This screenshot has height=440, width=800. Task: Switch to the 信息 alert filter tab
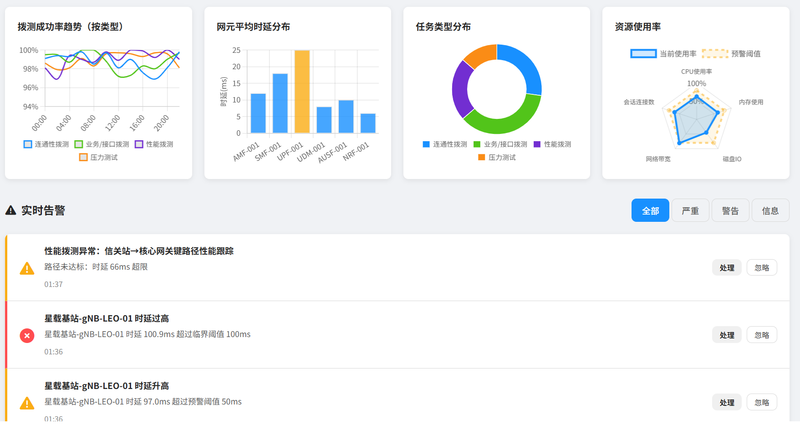pyautogui.click(x=770, y=210)
